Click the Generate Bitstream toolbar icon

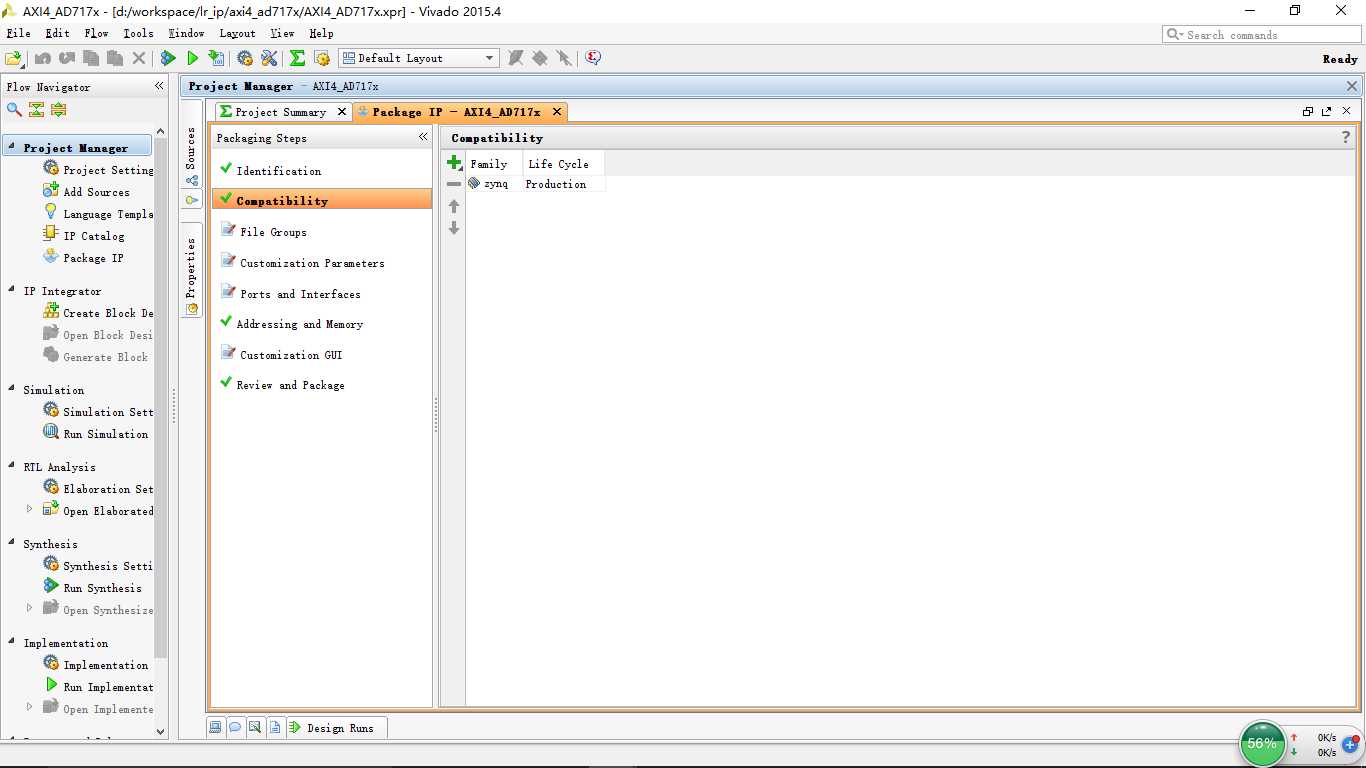216,58
